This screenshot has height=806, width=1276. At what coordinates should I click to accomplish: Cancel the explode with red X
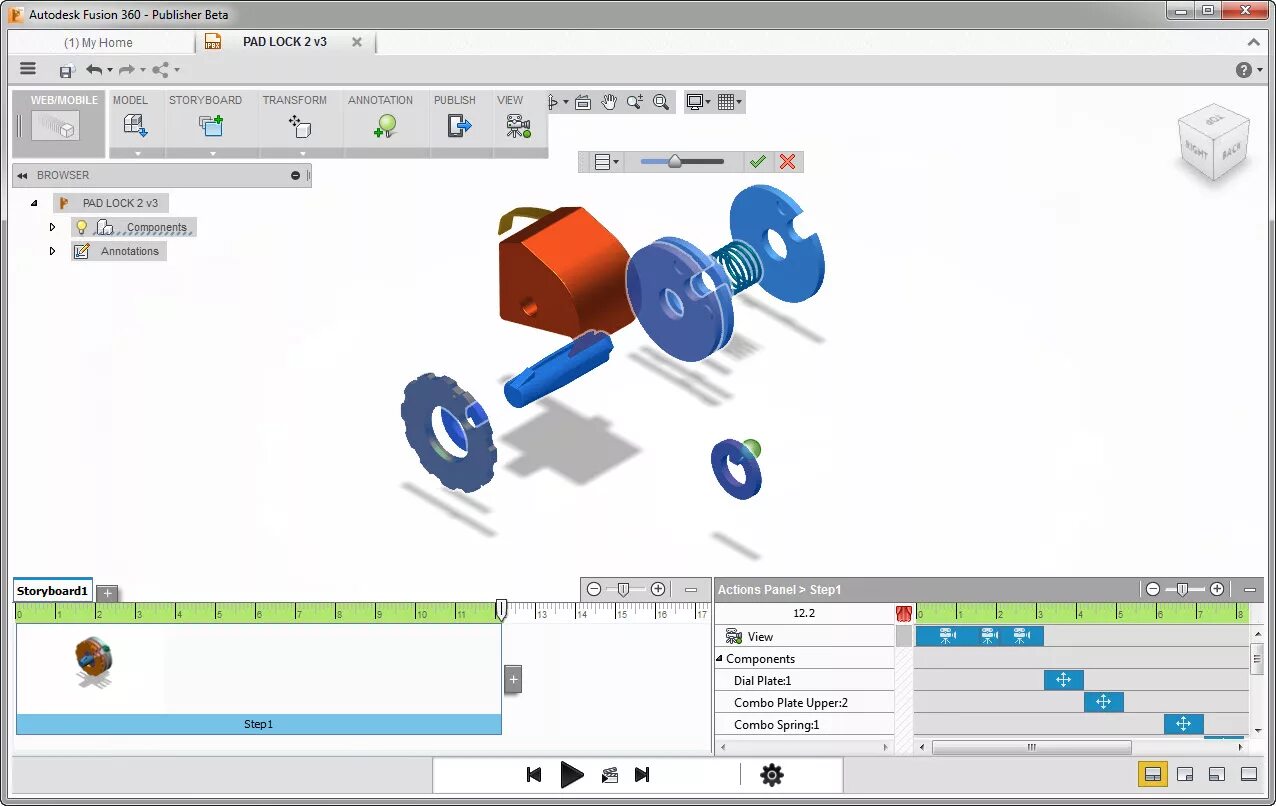coord(788,162)
